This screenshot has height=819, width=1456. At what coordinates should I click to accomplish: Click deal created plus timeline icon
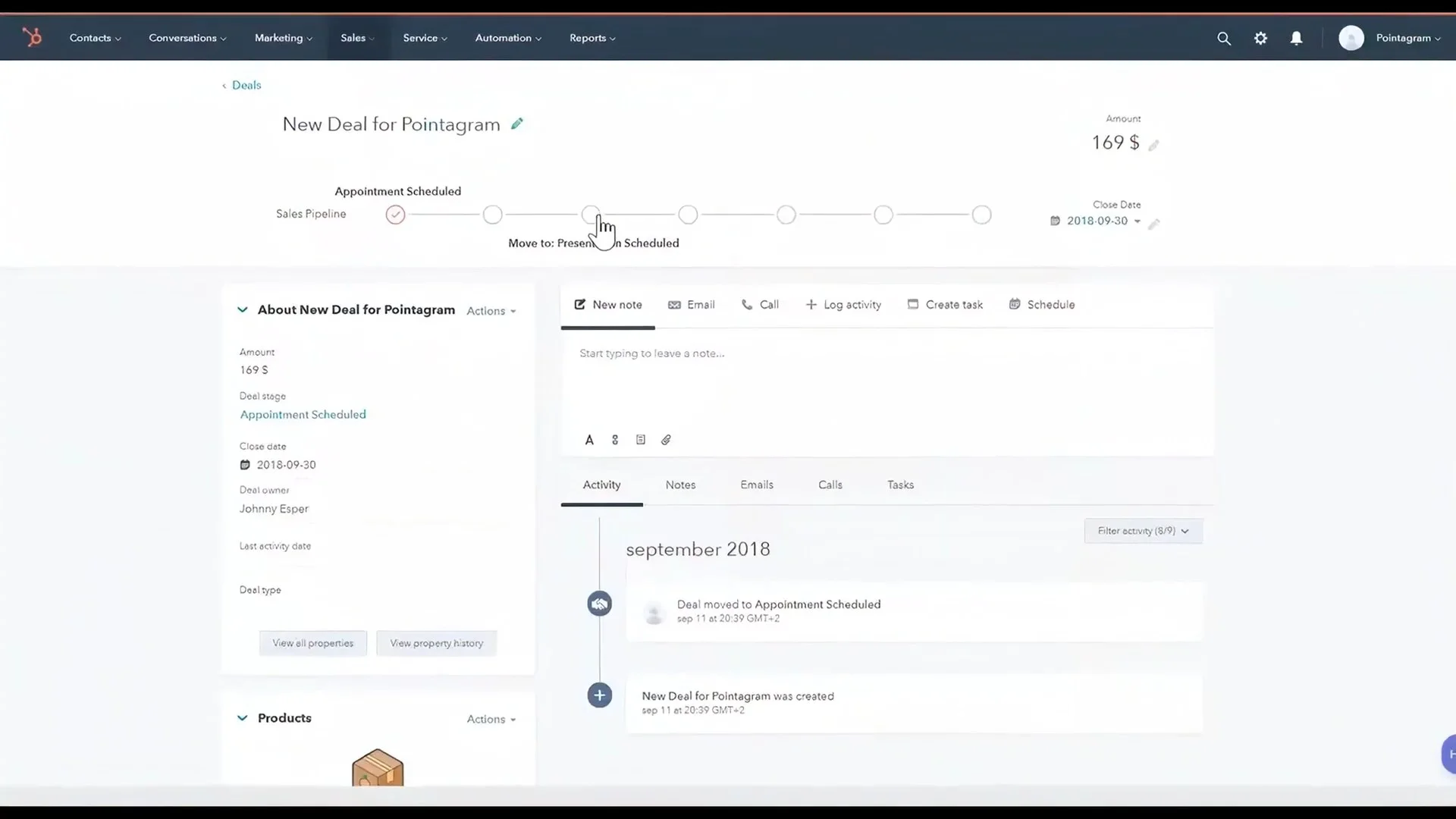pos(600,695)
